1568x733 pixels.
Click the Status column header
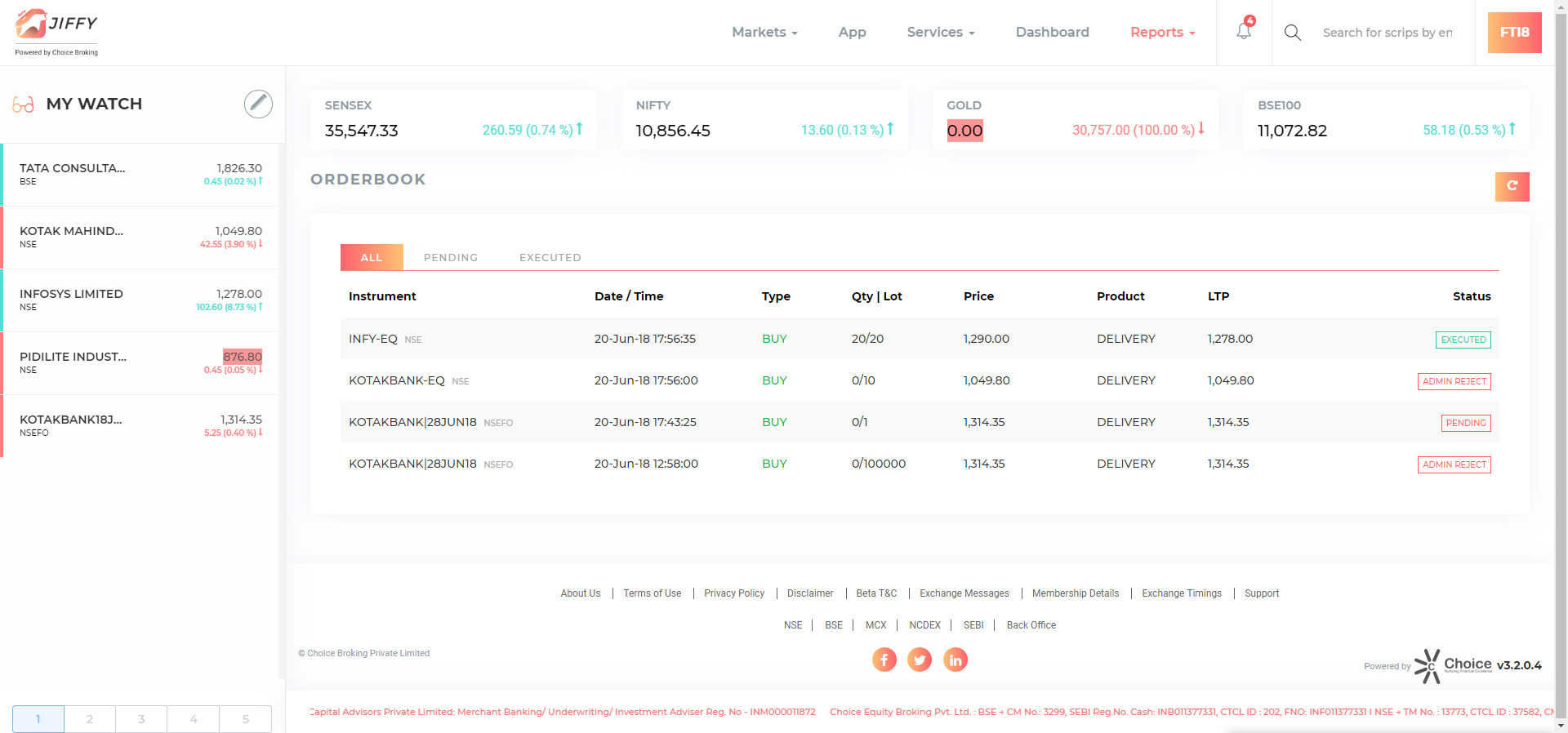[x=1472, y=296]
